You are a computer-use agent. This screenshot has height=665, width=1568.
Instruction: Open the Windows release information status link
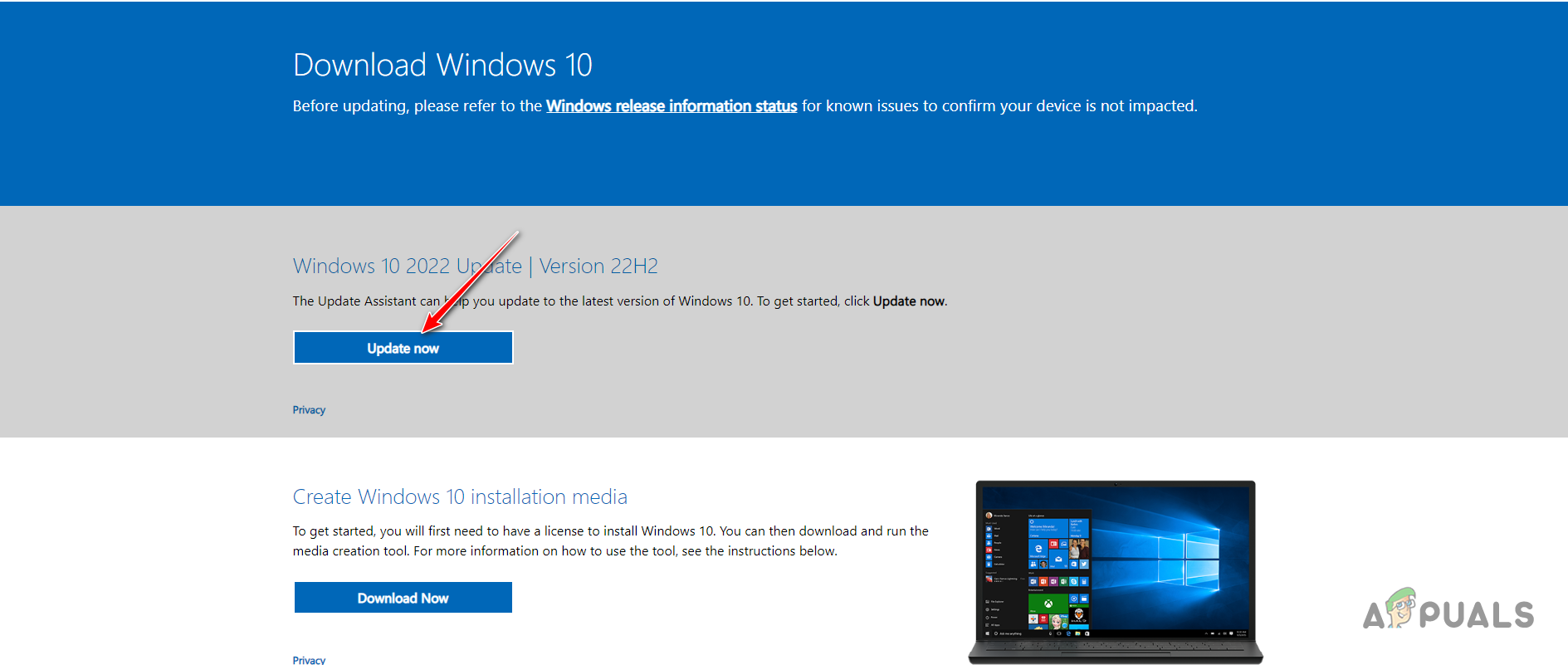pos(672,106)
